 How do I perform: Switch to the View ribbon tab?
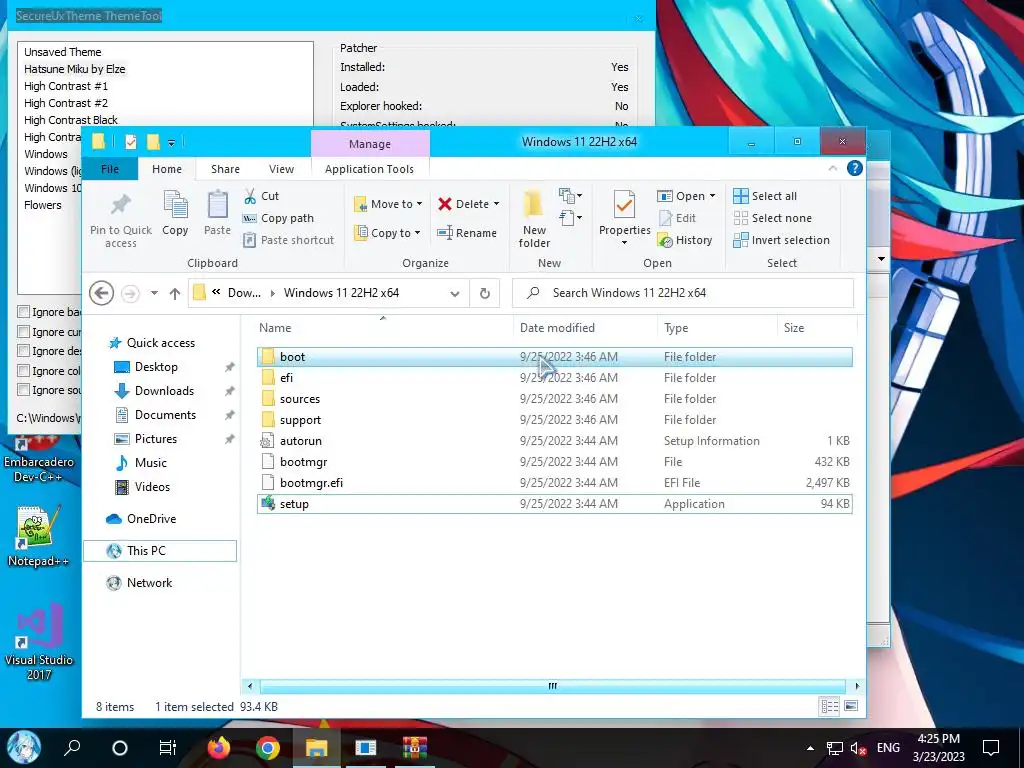pos(281,169)
